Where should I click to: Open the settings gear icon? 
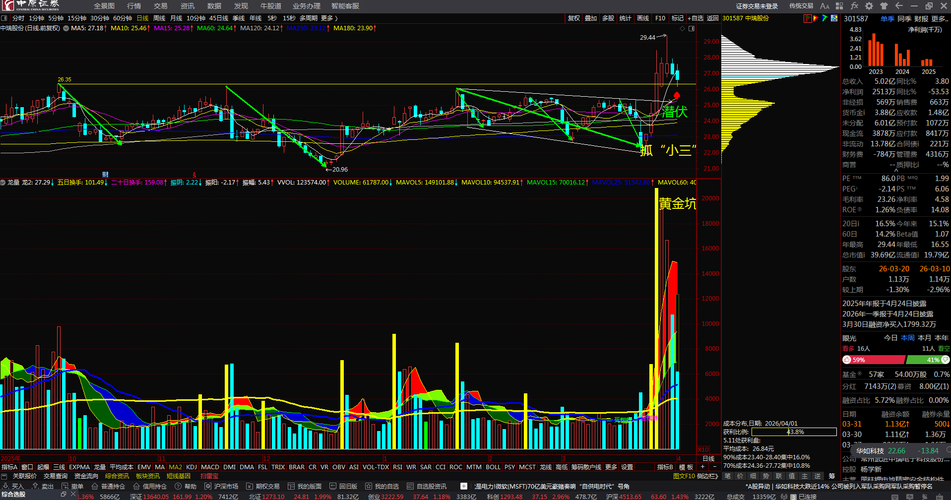pyautogui.click(x=869, y=6)
